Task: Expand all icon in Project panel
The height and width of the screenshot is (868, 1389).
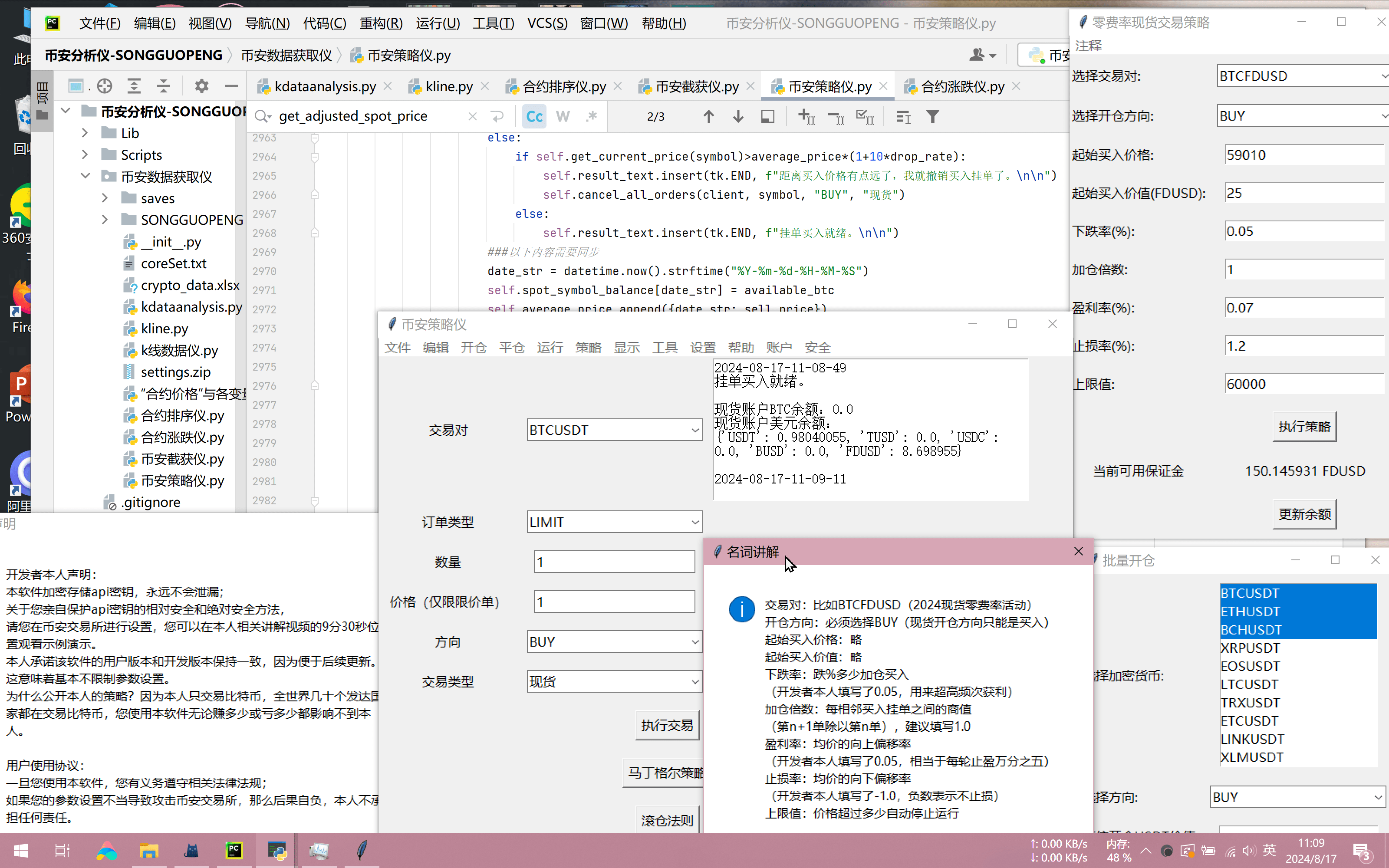Action: [134, 86]
